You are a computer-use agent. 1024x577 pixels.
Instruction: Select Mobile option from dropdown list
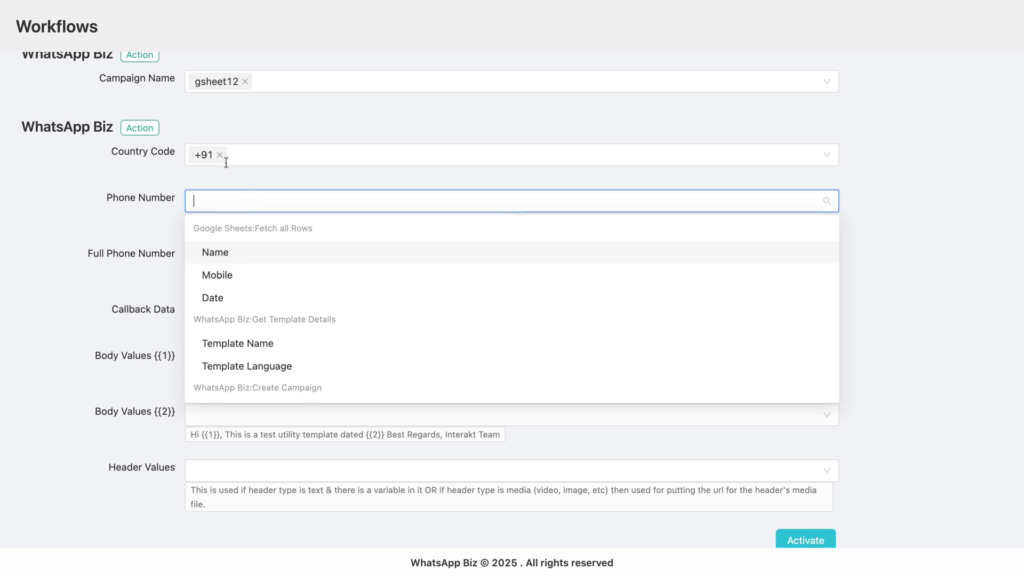tap(512, 275)
